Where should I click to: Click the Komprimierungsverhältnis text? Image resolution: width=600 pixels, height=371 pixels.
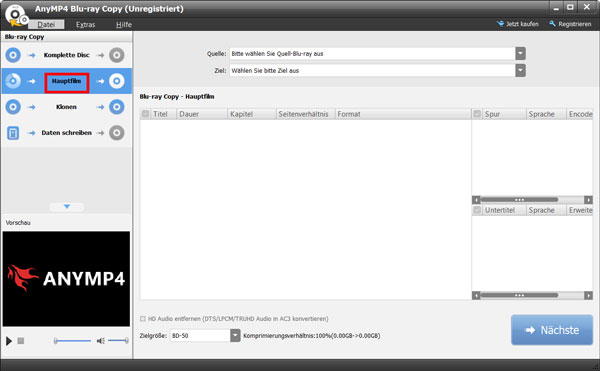click(x=311, y=335)
